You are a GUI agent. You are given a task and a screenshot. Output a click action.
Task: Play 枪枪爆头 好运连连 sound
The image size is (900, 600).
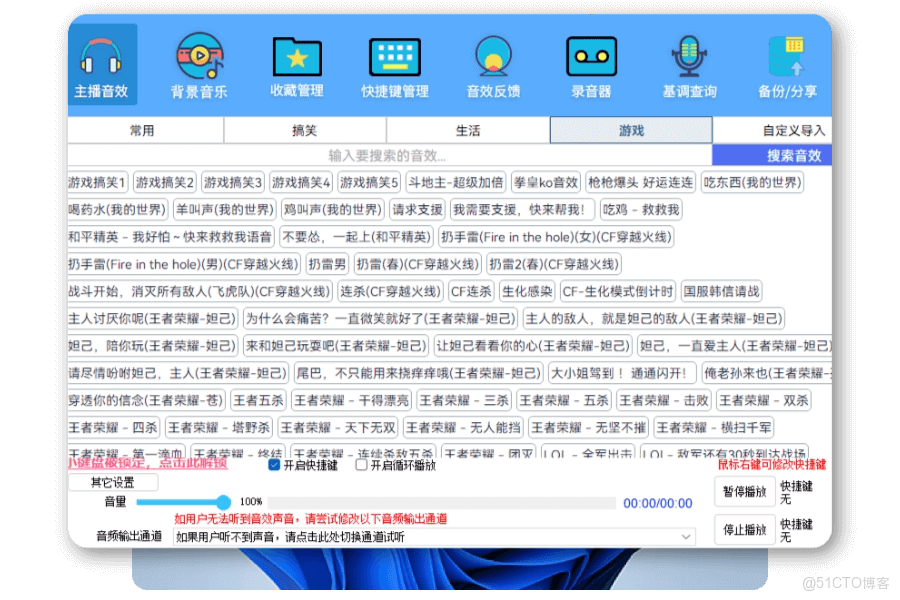641,183
